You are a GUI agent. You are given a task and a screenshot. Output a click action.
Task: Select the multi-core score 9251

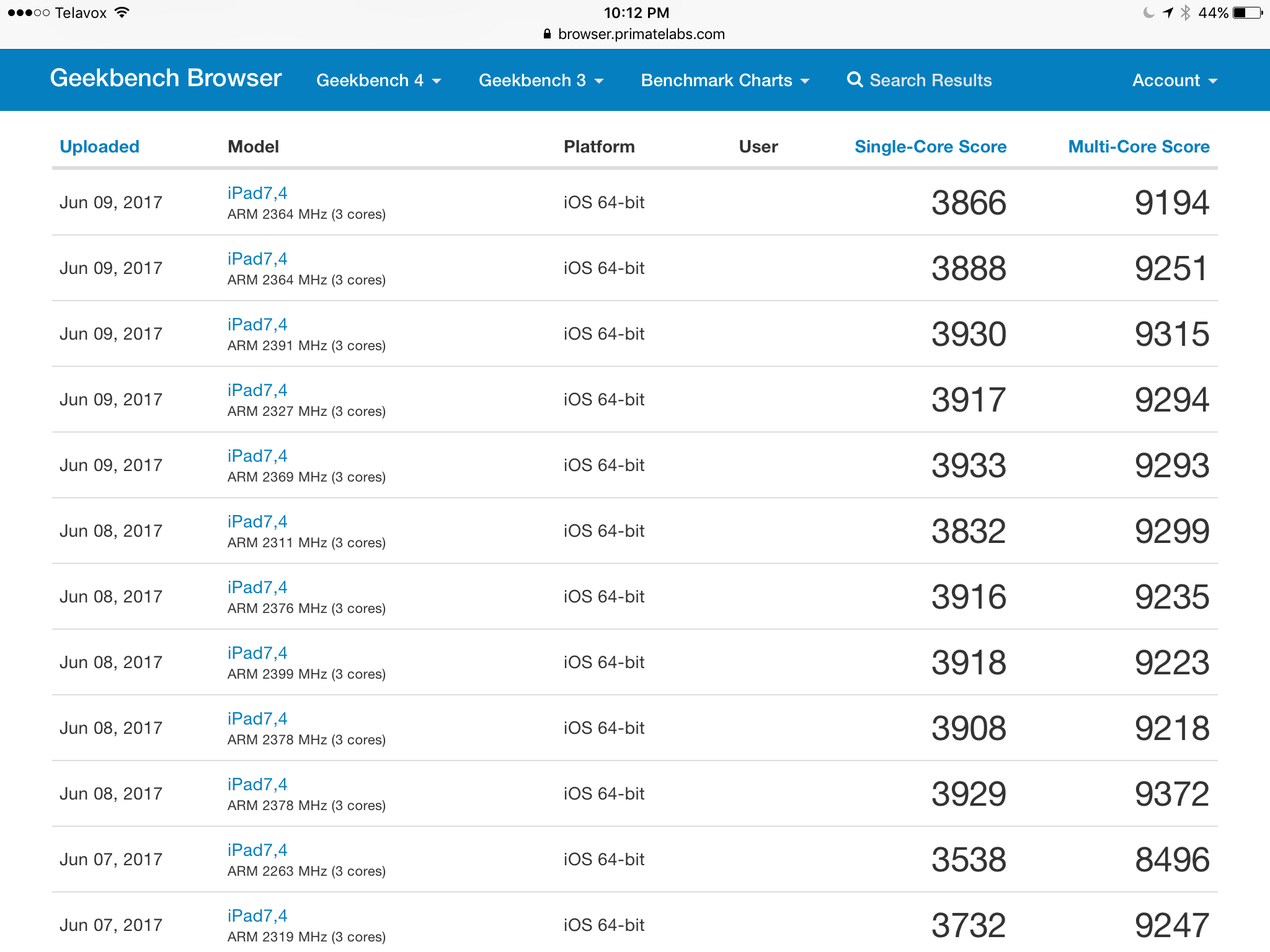pos(1171,268)
